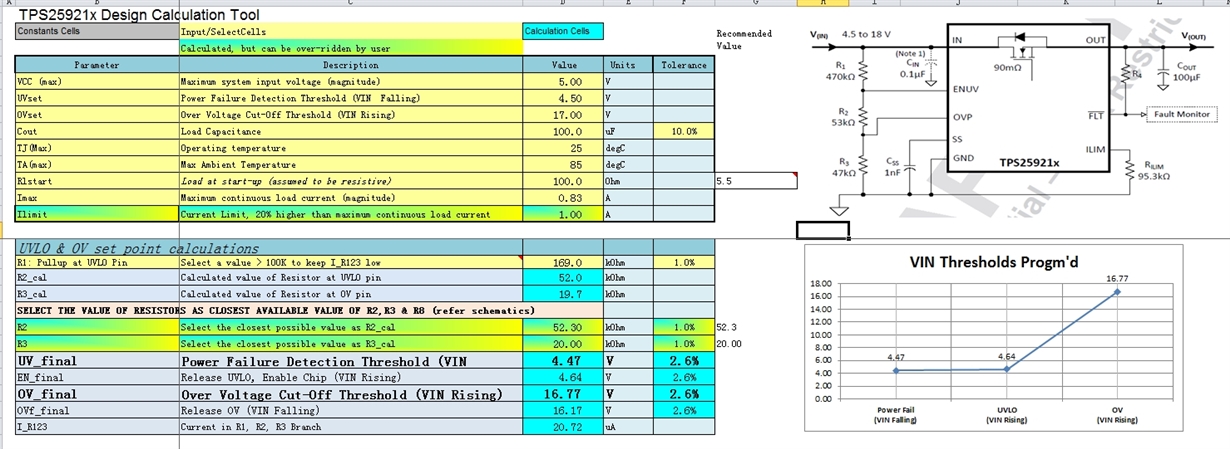
Task: Select the 'Value' header cell
Action: 563,65
